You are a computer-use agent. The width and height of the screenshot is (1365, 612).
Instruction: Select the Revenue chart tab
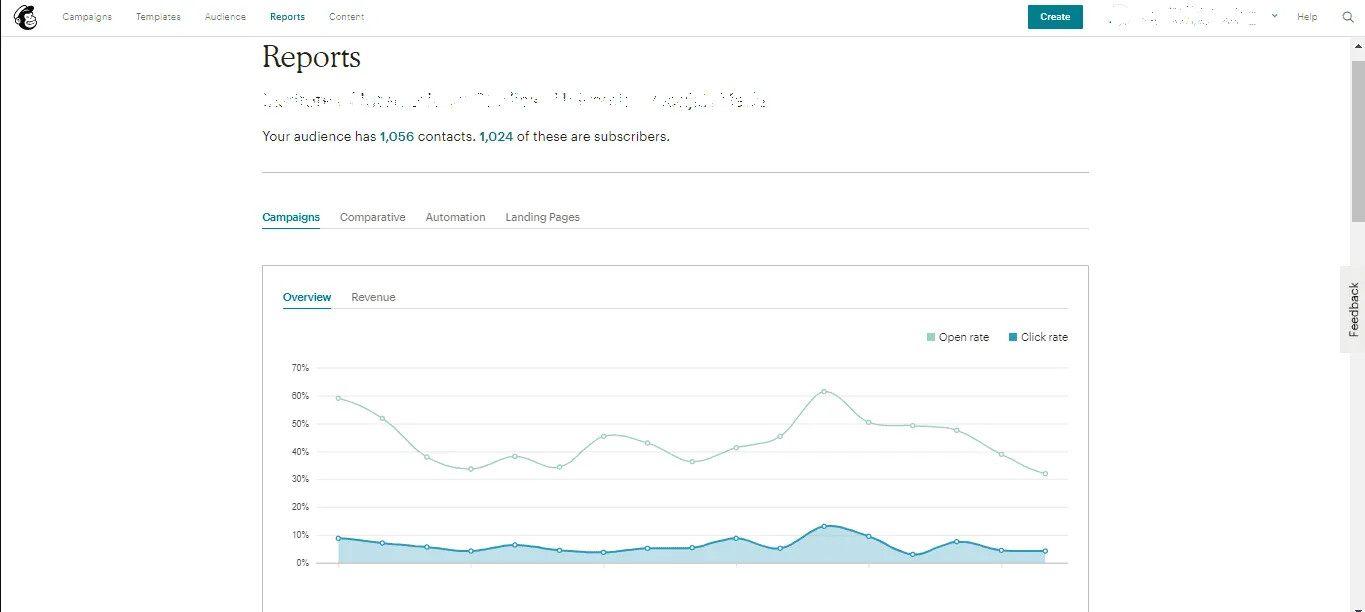373,297
